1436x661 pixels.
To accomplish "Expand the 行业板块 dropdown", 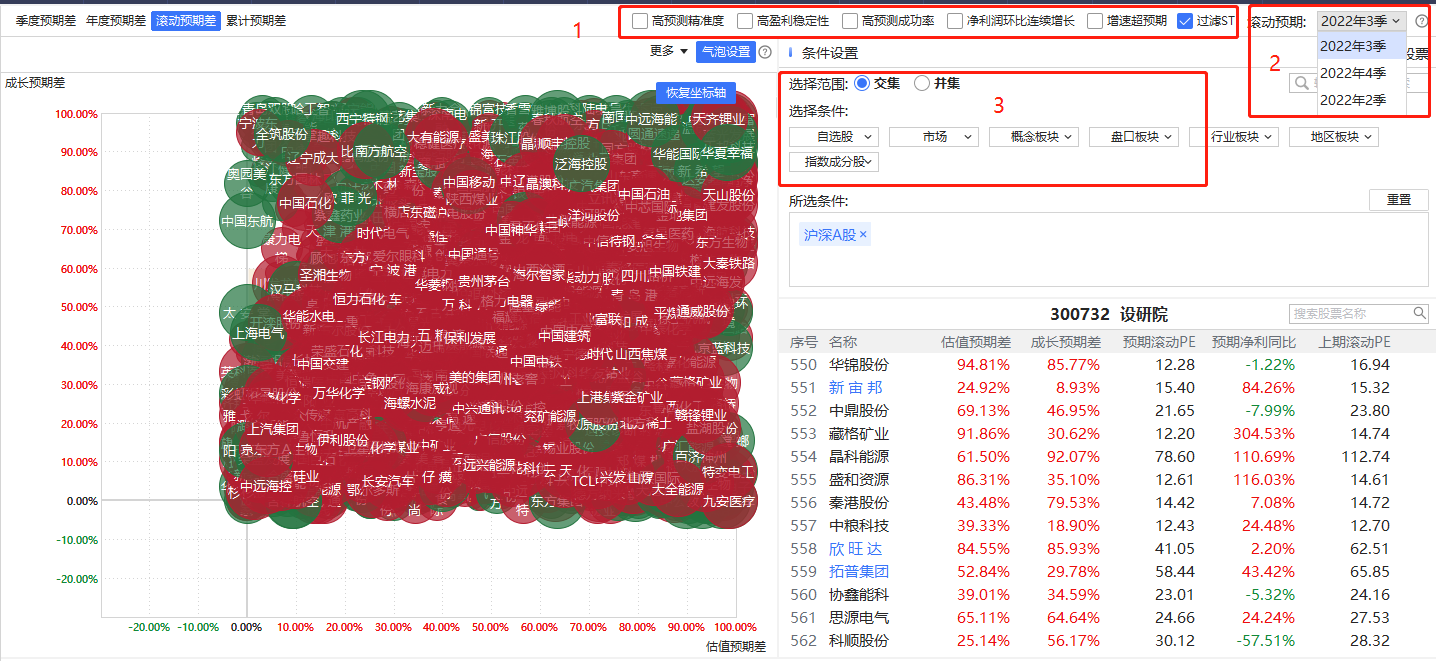I will click(x=1234, y=137).
